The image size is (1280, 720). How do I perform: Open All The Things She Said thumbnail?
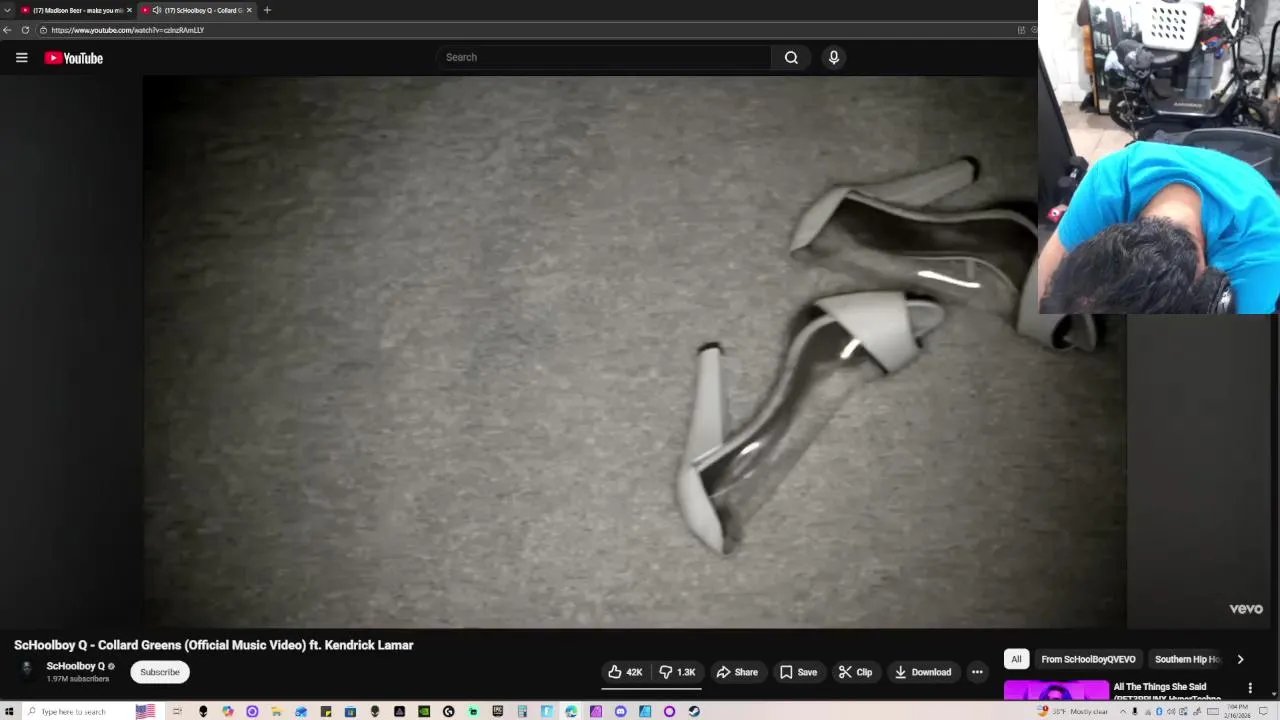[1056, 690]
